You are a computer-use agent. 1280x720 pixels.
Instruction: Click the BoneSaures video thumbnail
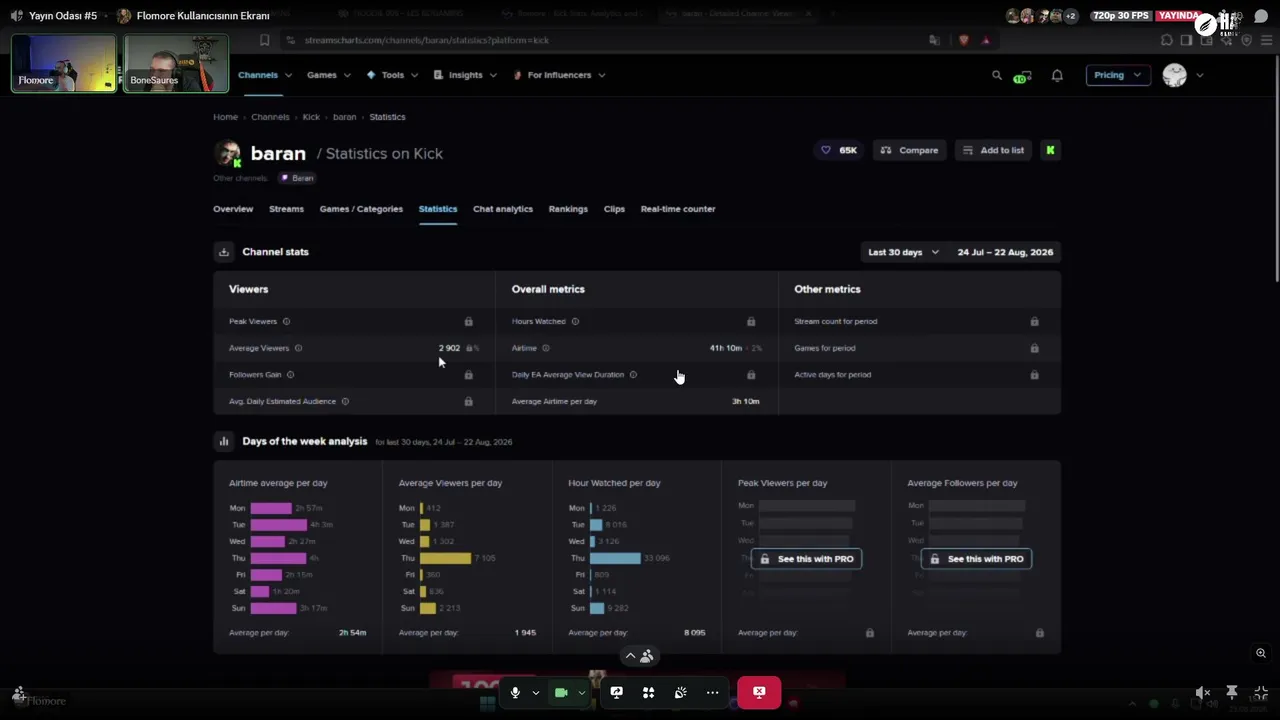coord(176,63)
